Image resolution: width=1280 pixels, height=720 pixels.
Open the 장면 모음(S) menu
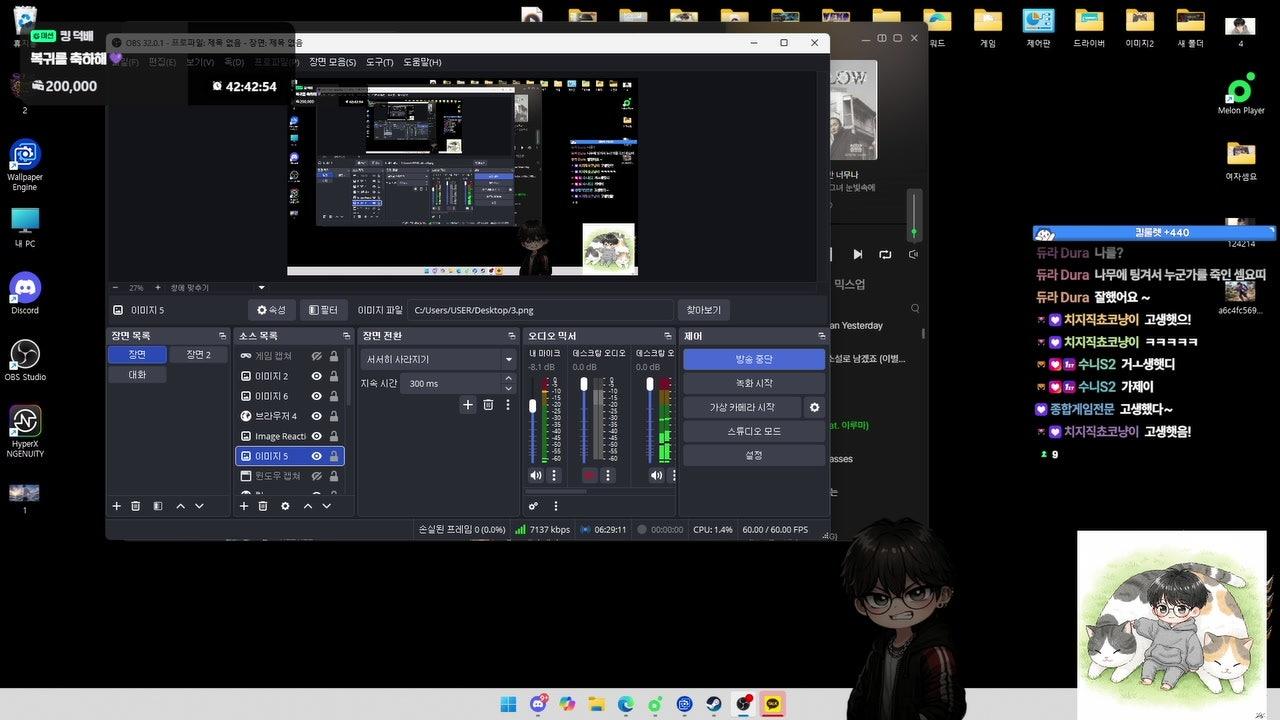(x=332, y=62)
